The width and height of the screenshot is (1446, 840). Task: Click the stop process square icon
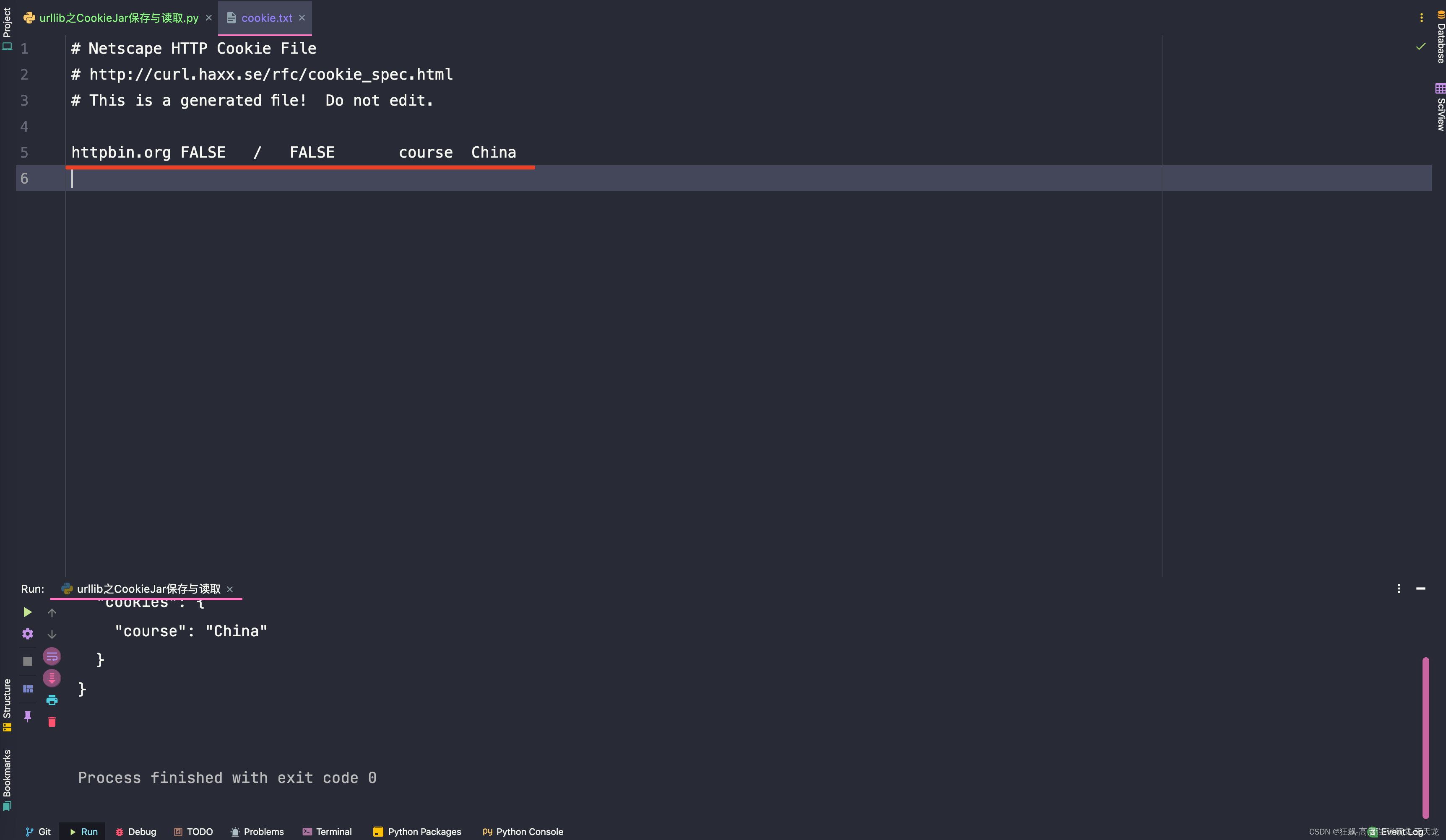(x=27, y=661)
